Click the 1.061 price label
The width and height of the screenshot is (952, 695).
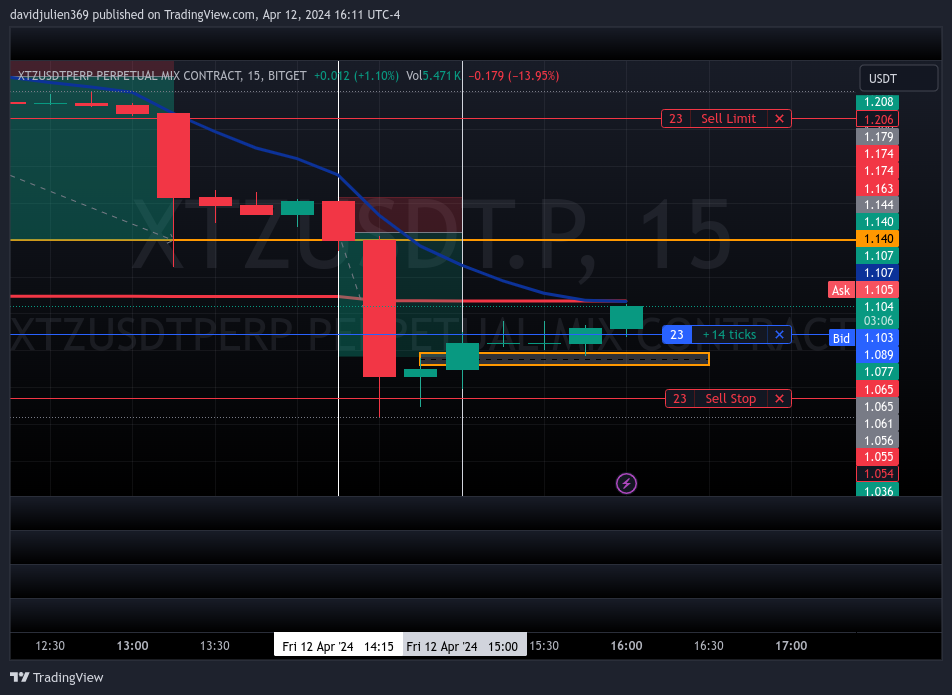pyautogui.click(x=877, y=424)
